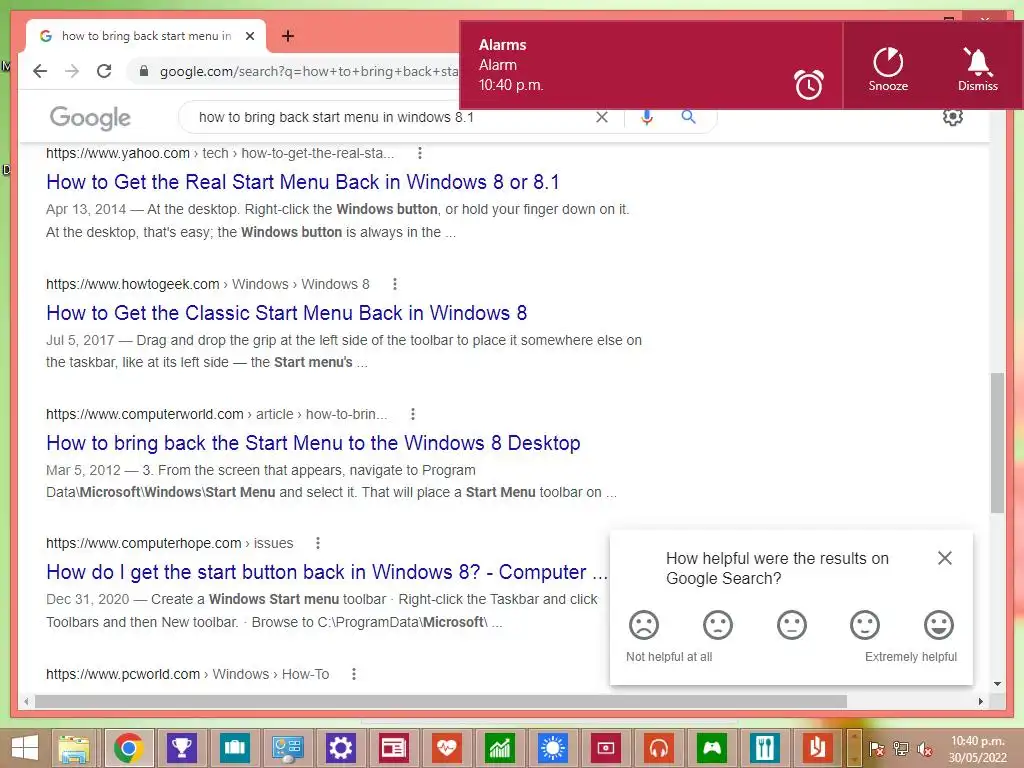The image size is (1024, 768).
Task: Click the alarm clock icon in notification
Action: pyautogui.click(x=808, y=84)
